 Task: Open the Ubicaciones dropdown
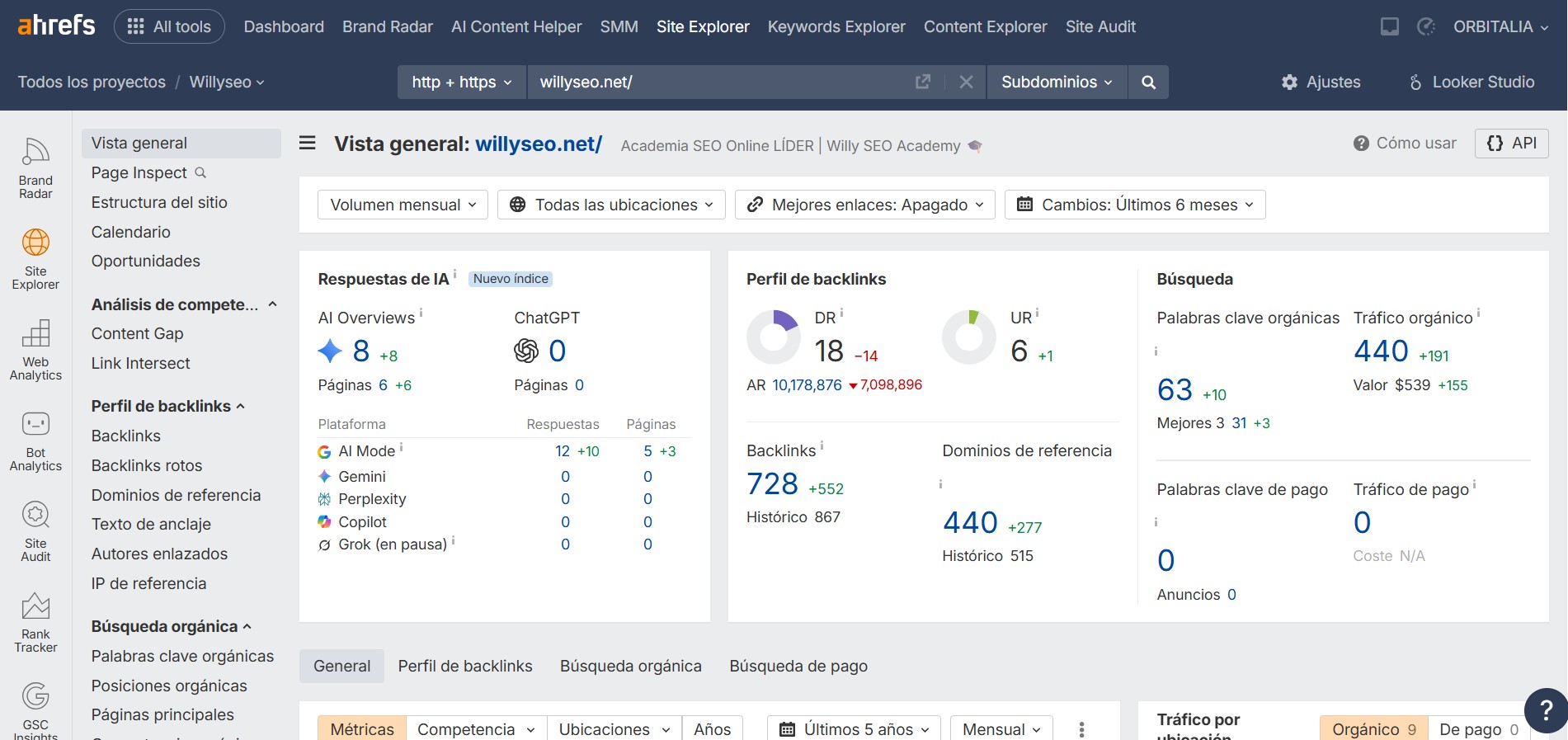pos(614,729)
